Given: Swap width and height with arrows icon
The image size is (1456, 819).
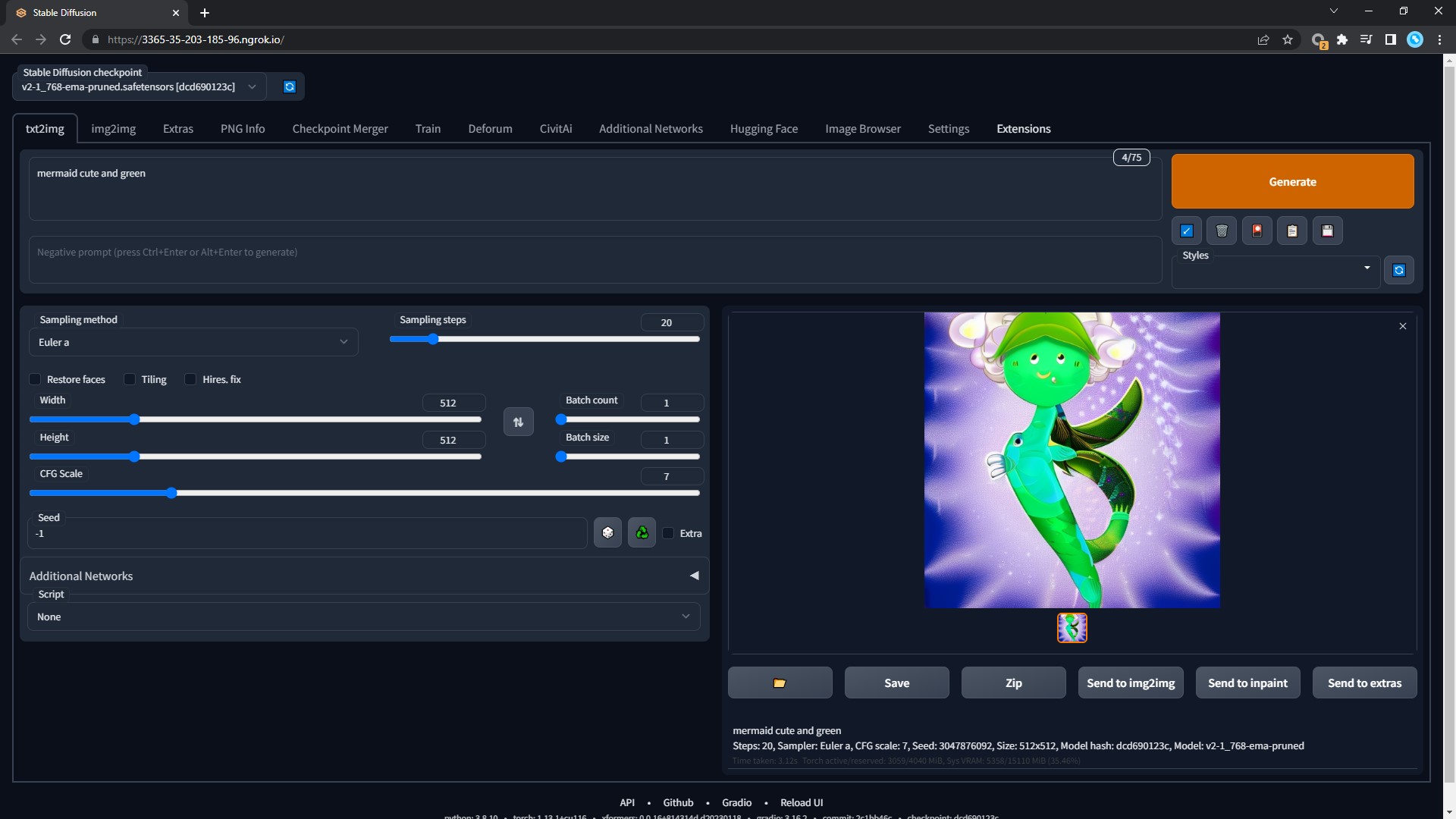Looking at the screenshot, I should point(519,422).
